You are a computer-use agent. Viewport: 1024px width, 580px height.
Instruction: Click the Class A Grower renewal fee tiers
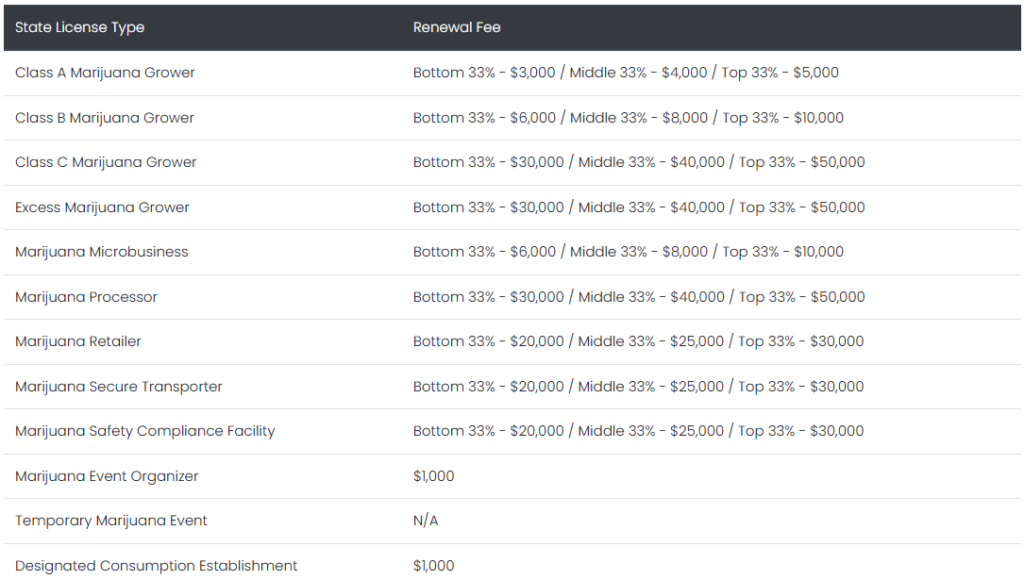pyautogui.click(x=626, y=73)
